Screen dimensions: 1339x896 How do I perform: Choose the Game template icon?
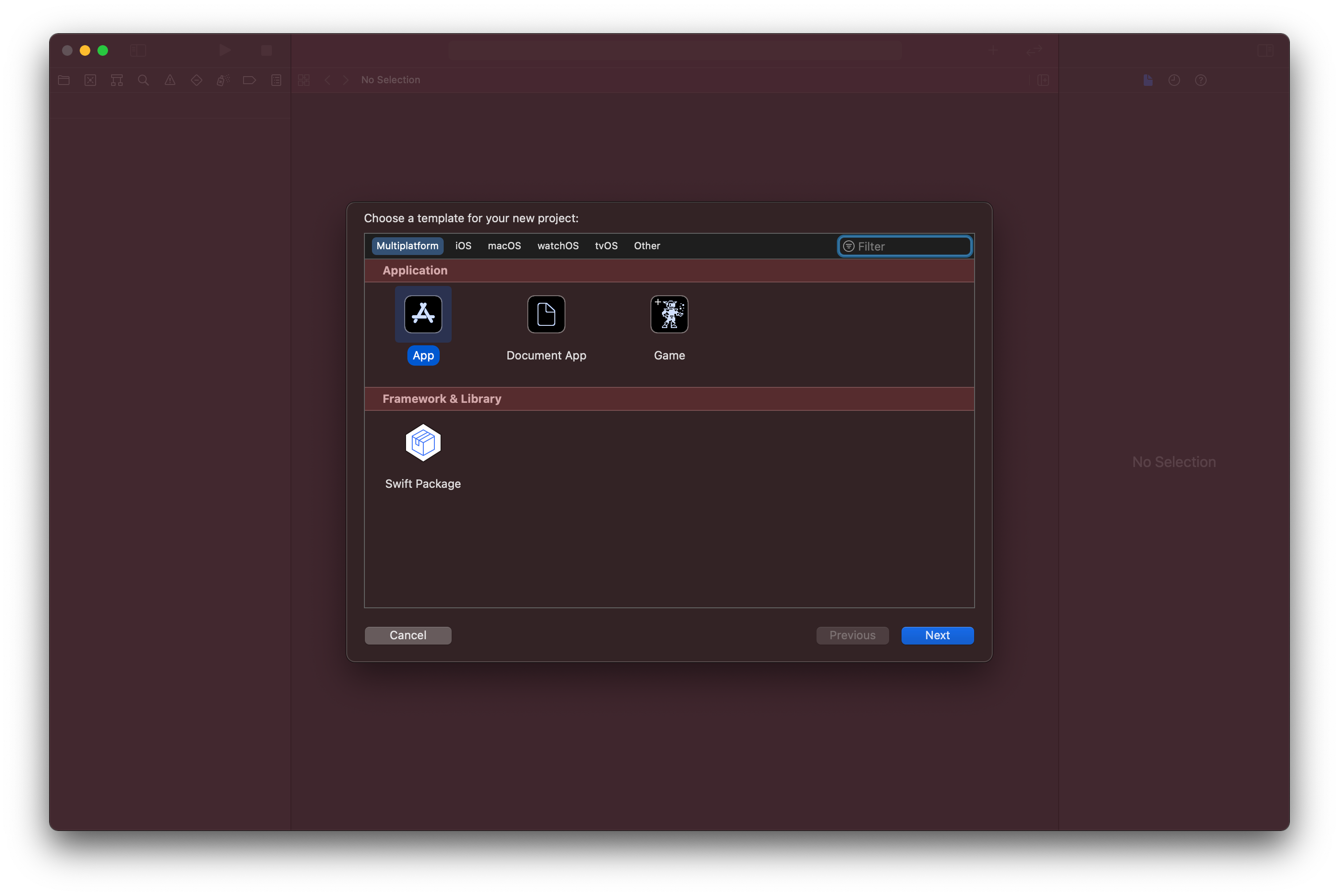(669, 314)
